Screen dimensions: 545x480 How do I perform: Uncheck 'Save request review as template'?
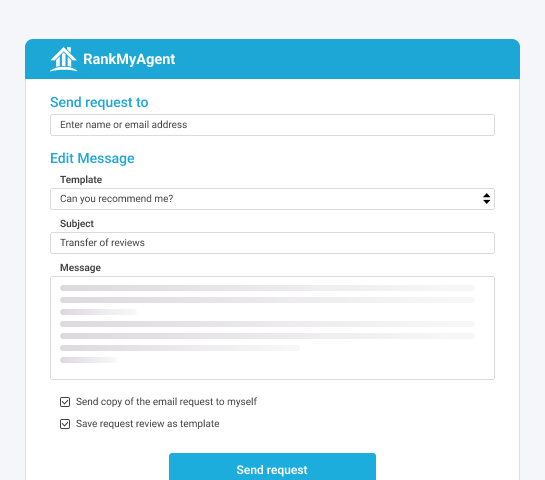[65, 424]
